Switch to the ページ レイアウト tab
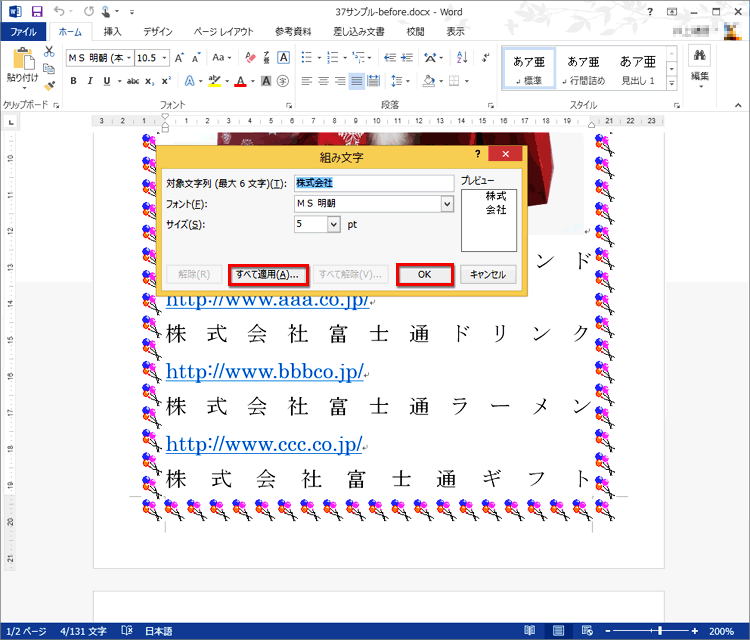 coord(223,32)
